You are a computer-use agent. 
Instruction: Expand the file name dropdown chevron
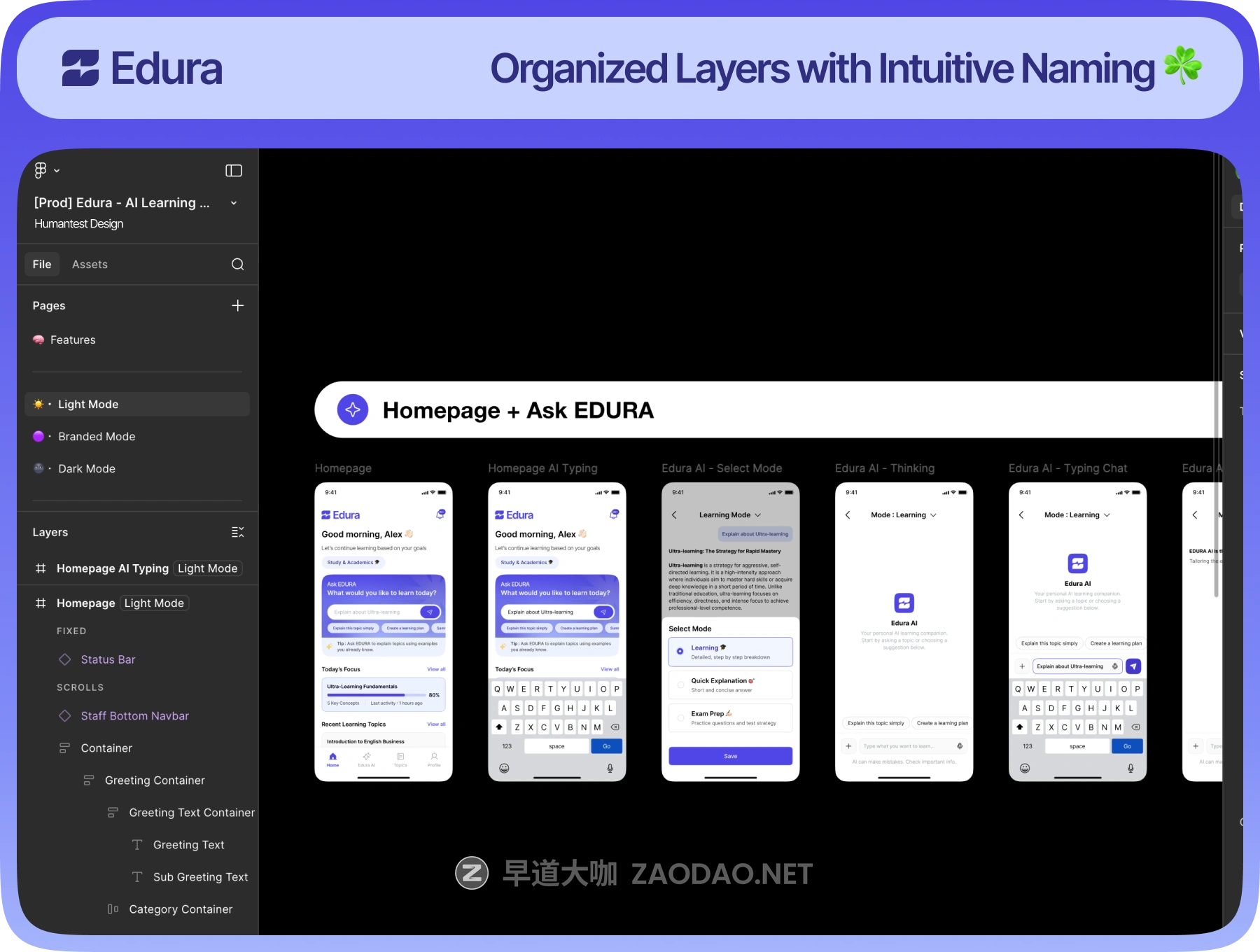pos(234,203)
